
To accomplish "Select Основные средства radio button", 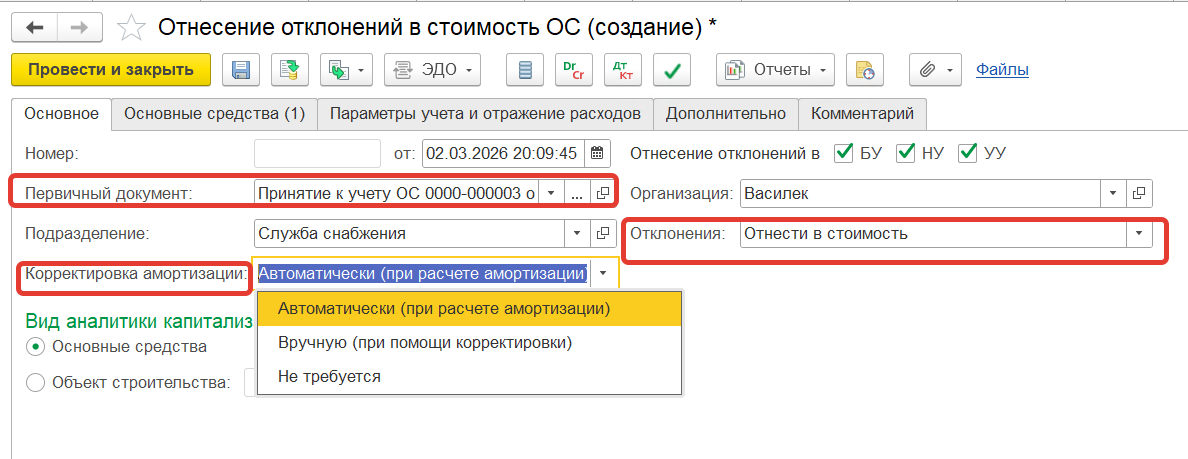I will [x=35, y=347].
